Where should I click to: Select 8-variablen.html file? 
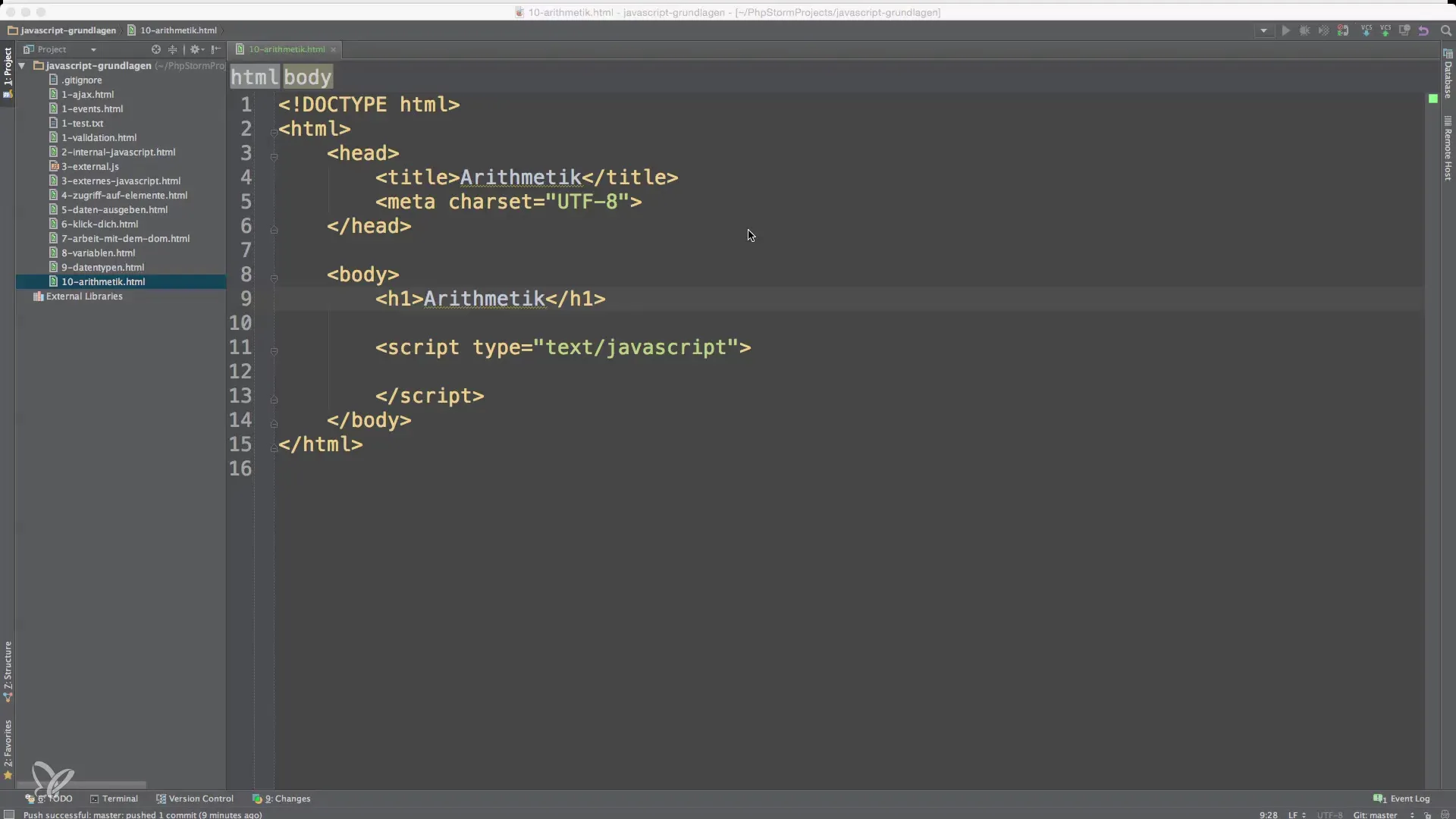click(98, 253)
